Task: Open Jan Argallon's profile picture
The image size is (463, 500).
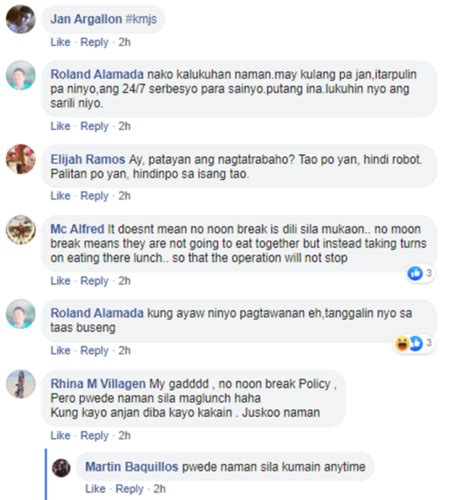Action: pos(21,19)
